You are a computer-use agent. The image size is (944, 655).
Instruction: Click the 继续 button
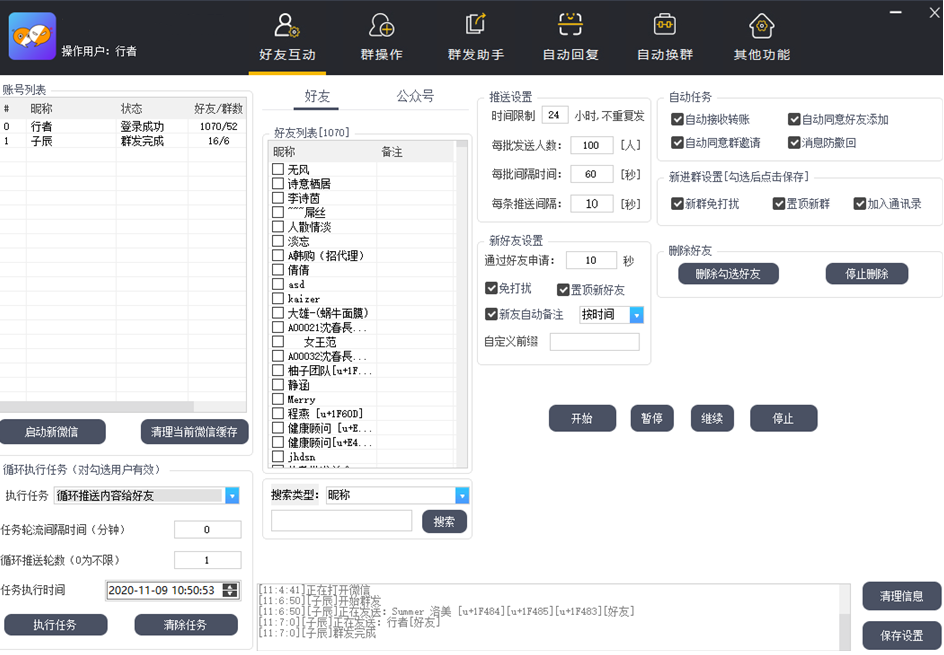(712, 418)
